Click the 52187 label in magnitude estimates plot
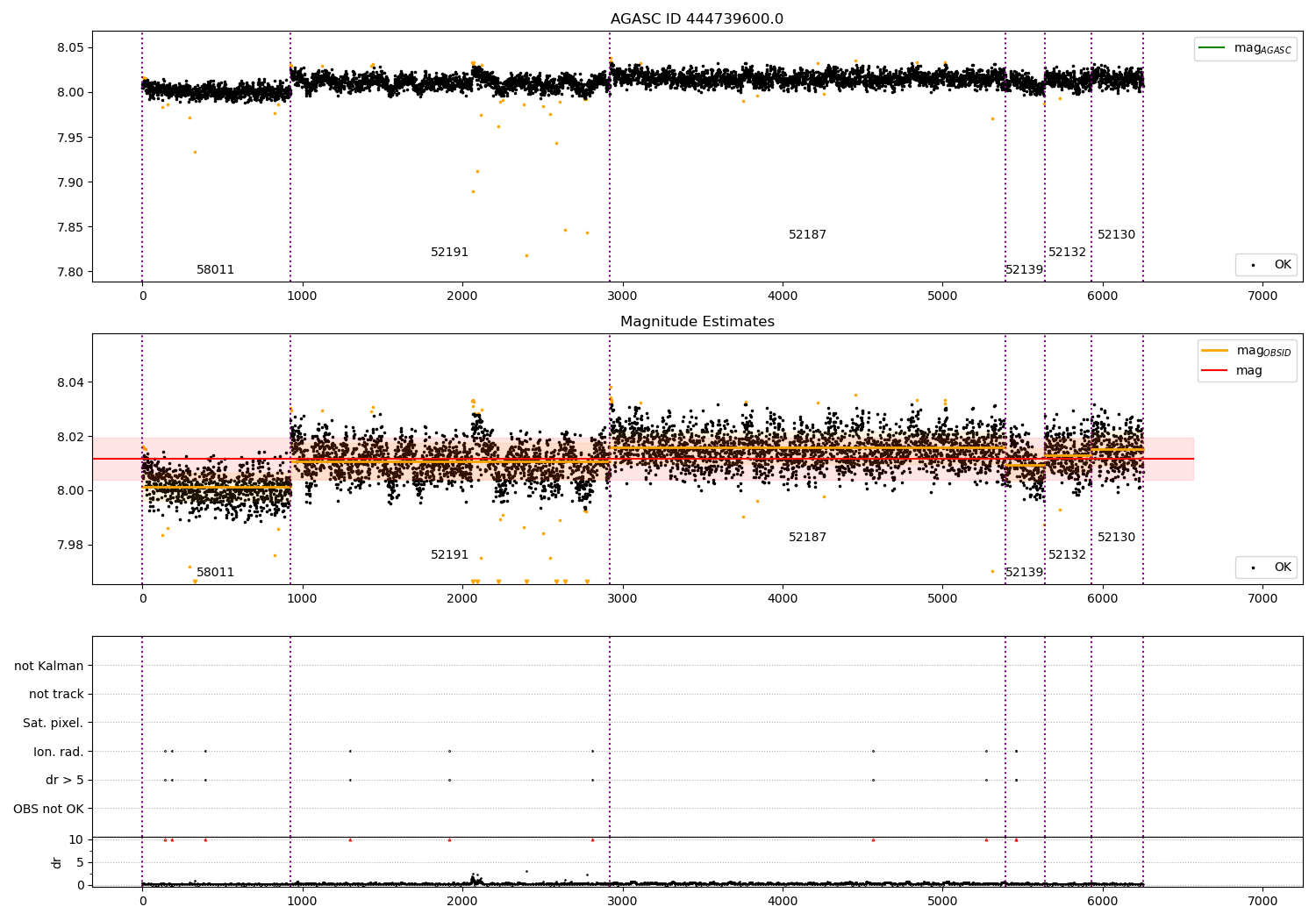1316x921 pixels. point(807,538)
